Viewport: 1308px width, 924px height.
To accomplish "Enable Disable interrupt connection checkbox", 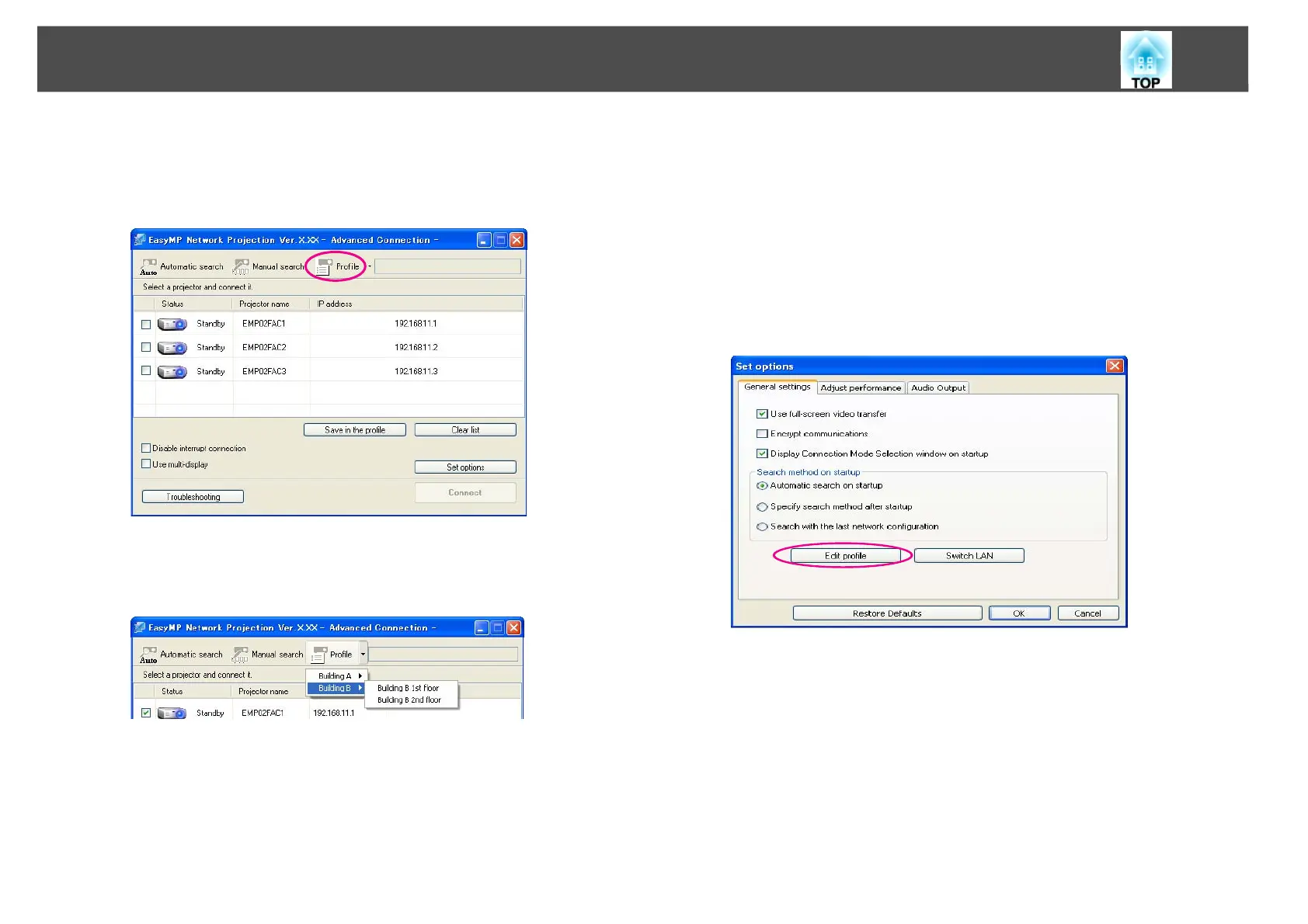I will [146, 448].
